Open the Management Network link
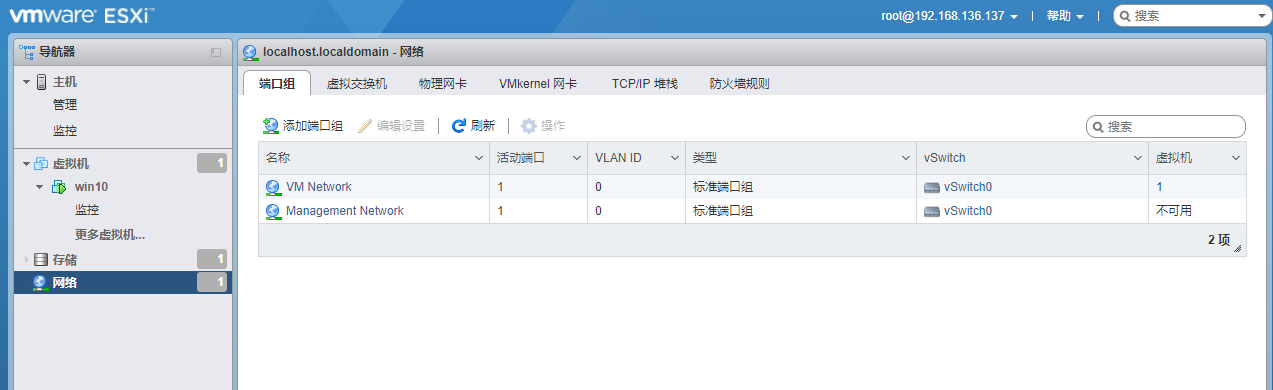Image resolution: width=1273 pixels, height=390 pixels. point(345,211)
